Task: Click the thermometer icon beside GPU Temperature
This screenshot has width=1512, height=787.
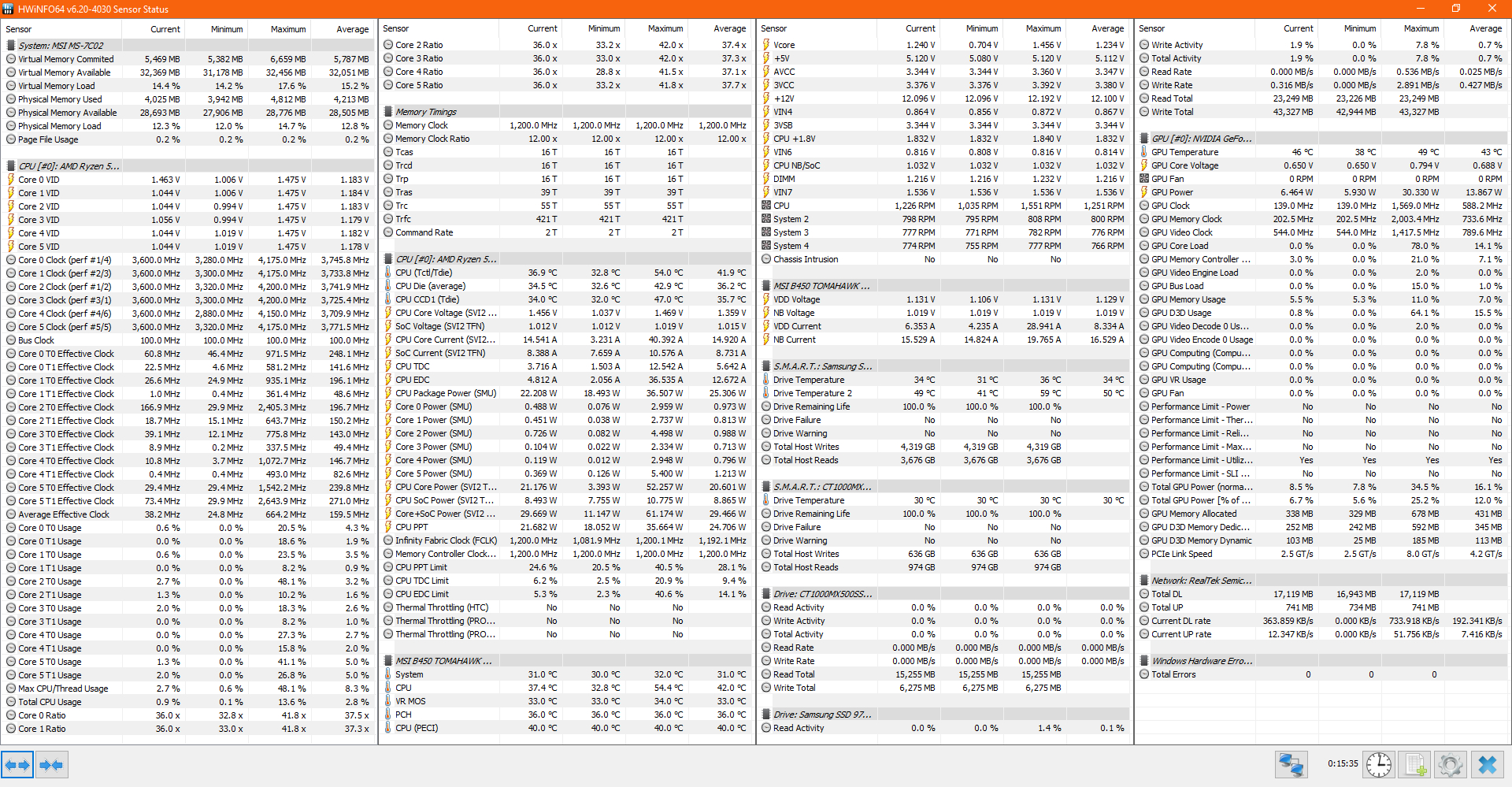Action: click(x=1144, y=152)
